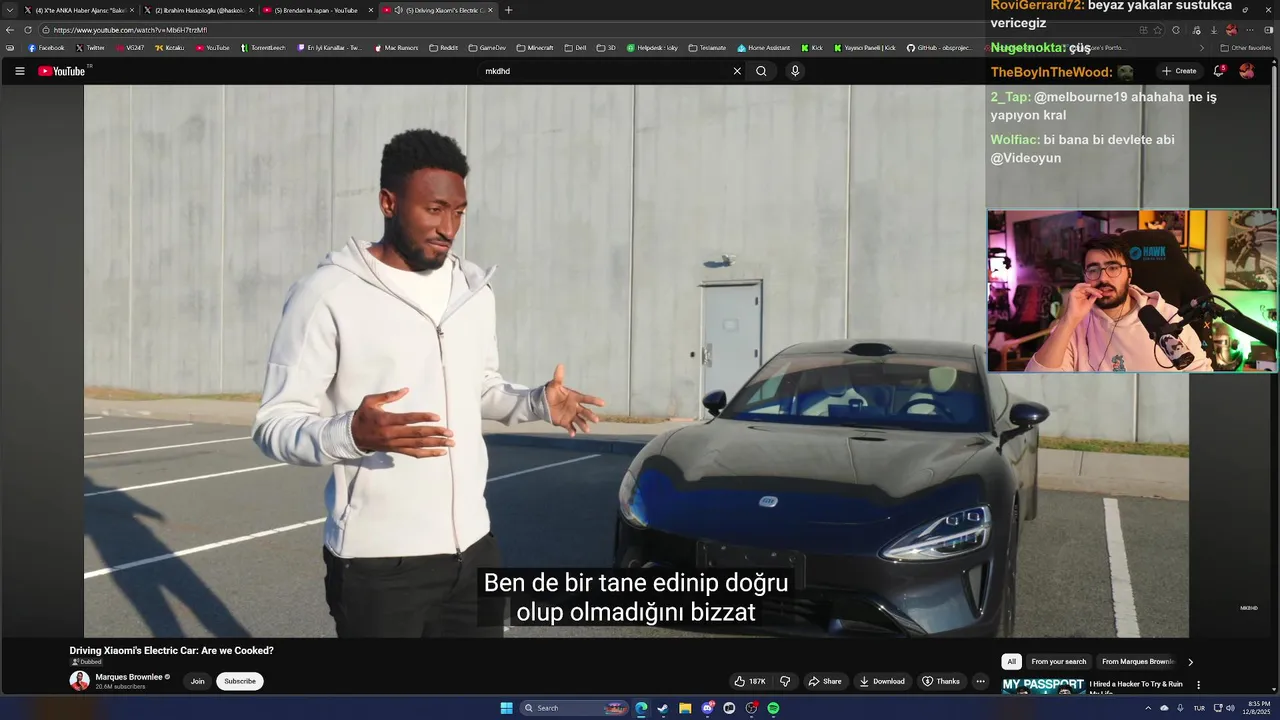Open more actions ellipsis under video
This screenshot has height=720, width=1280.
tap(980, 681)
